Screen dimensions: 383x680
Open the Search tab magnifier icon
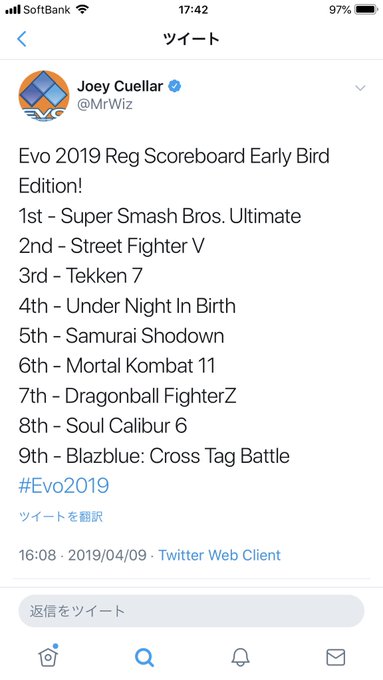click(x=144, y=657)
